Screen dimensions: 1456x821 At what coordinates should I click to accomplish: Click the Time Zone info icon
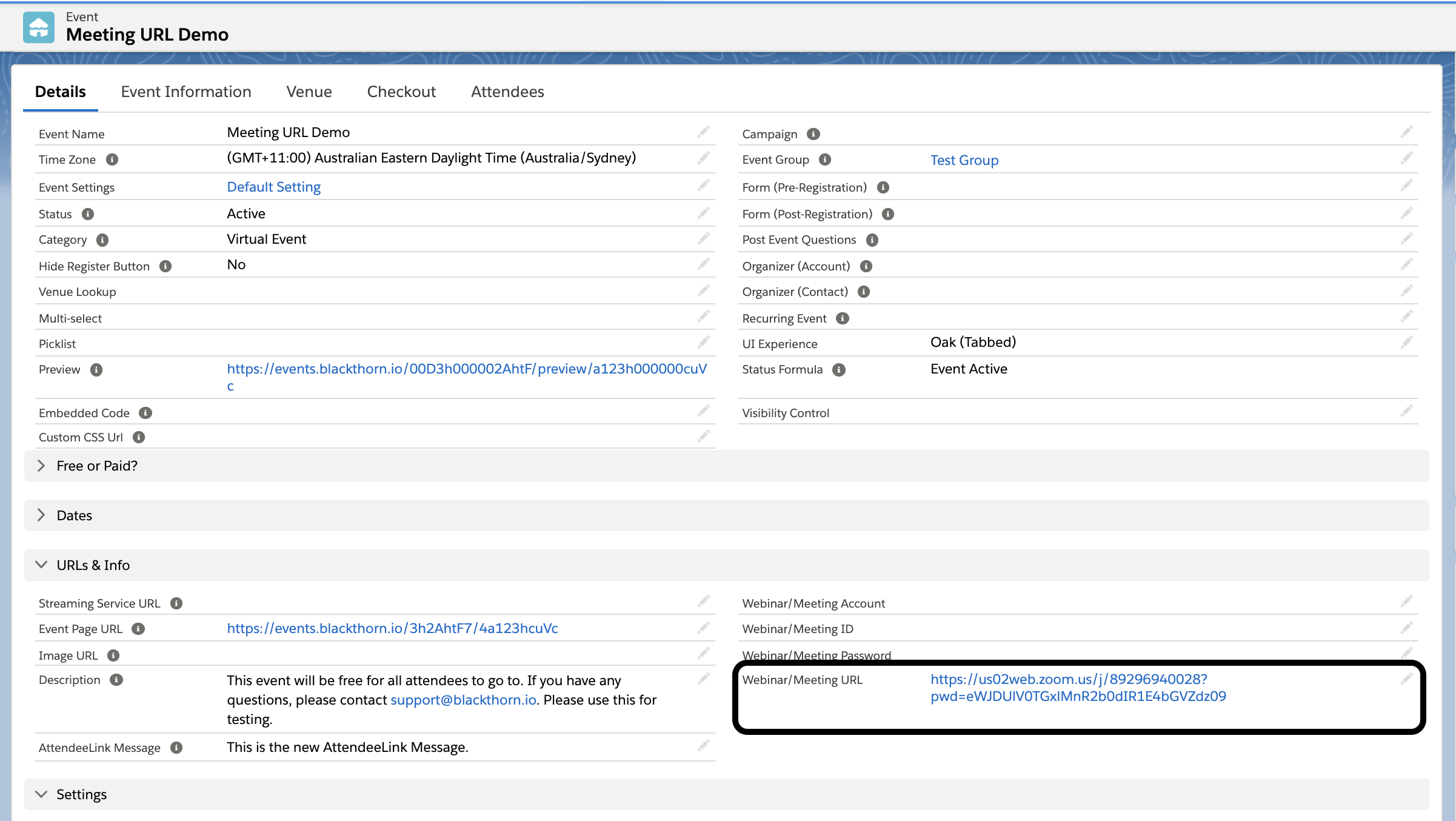click(x=112, y=159)
